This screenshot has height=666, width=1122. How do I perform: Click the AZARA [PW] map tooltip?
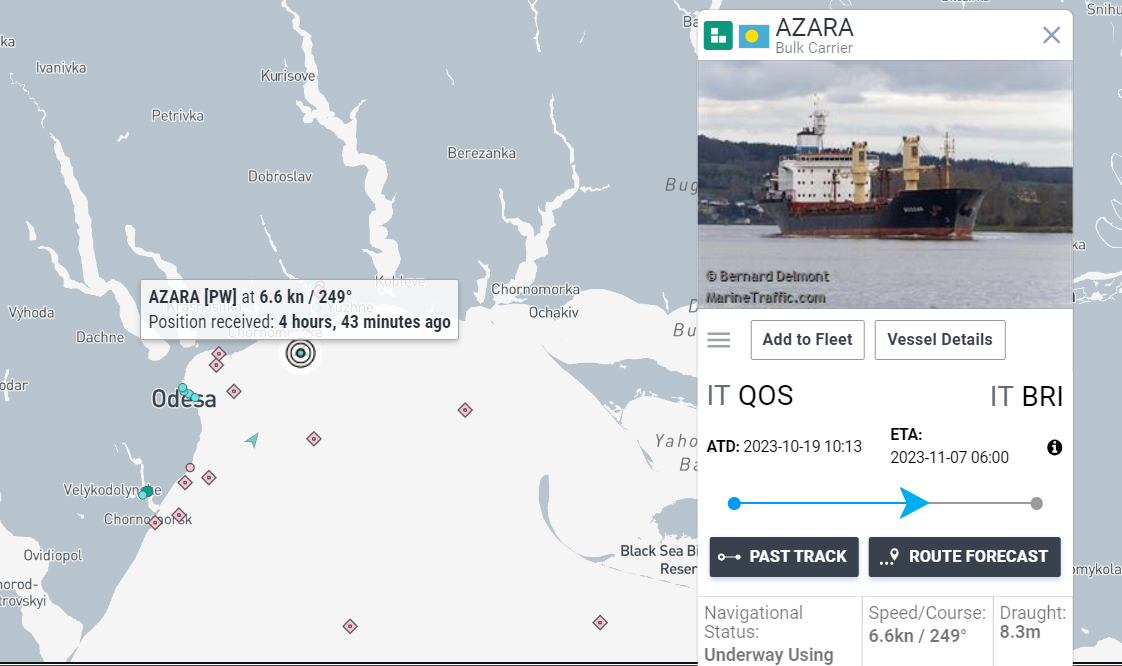pyautogui.click(x=299, y=309)
